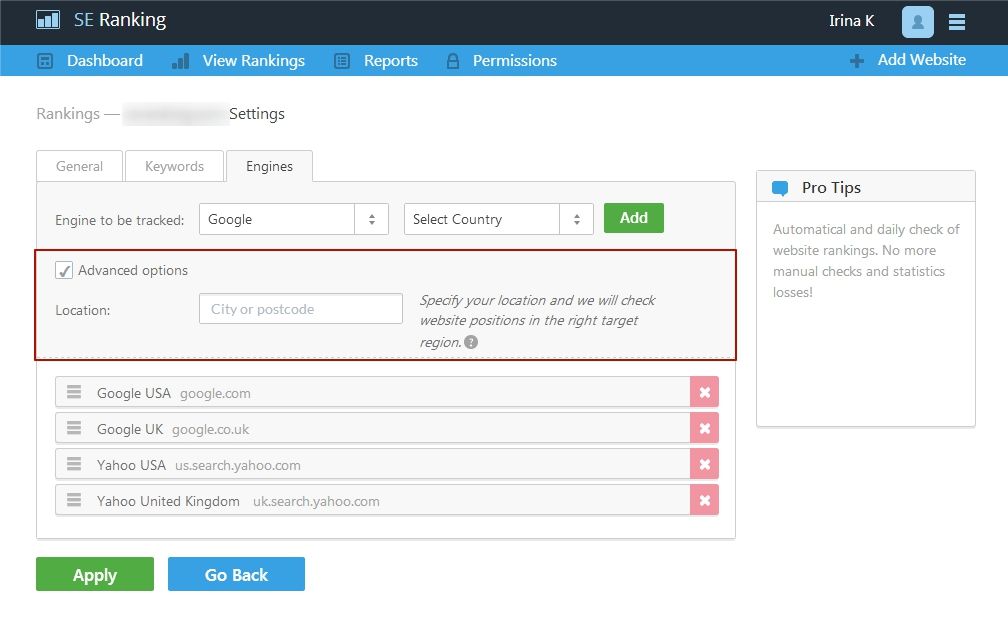Grab the Google USA reorder handle
The height and width of the screenshot is (628, 1008).
[x=74, y=392]
